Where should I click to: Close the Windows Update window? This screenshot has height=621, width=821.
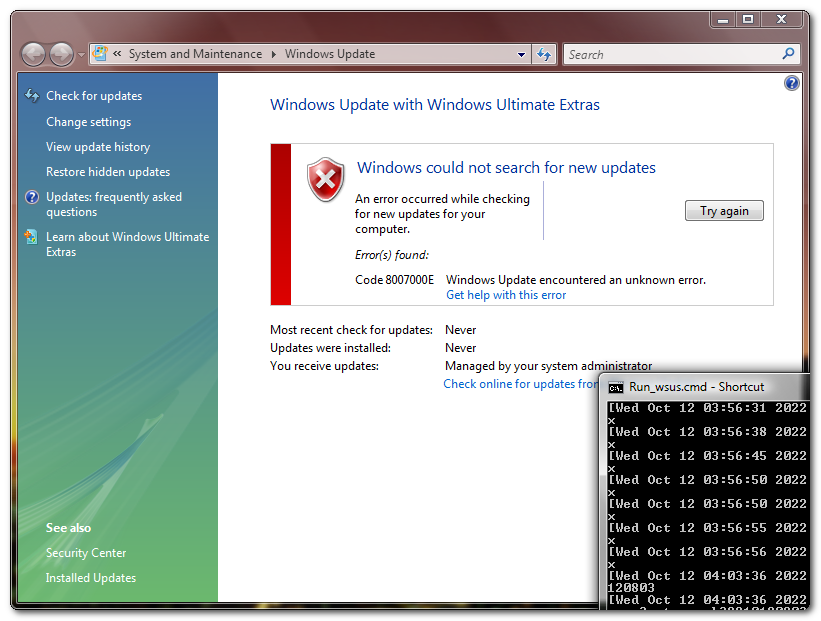pyautogui.click(x=781, y=19)
